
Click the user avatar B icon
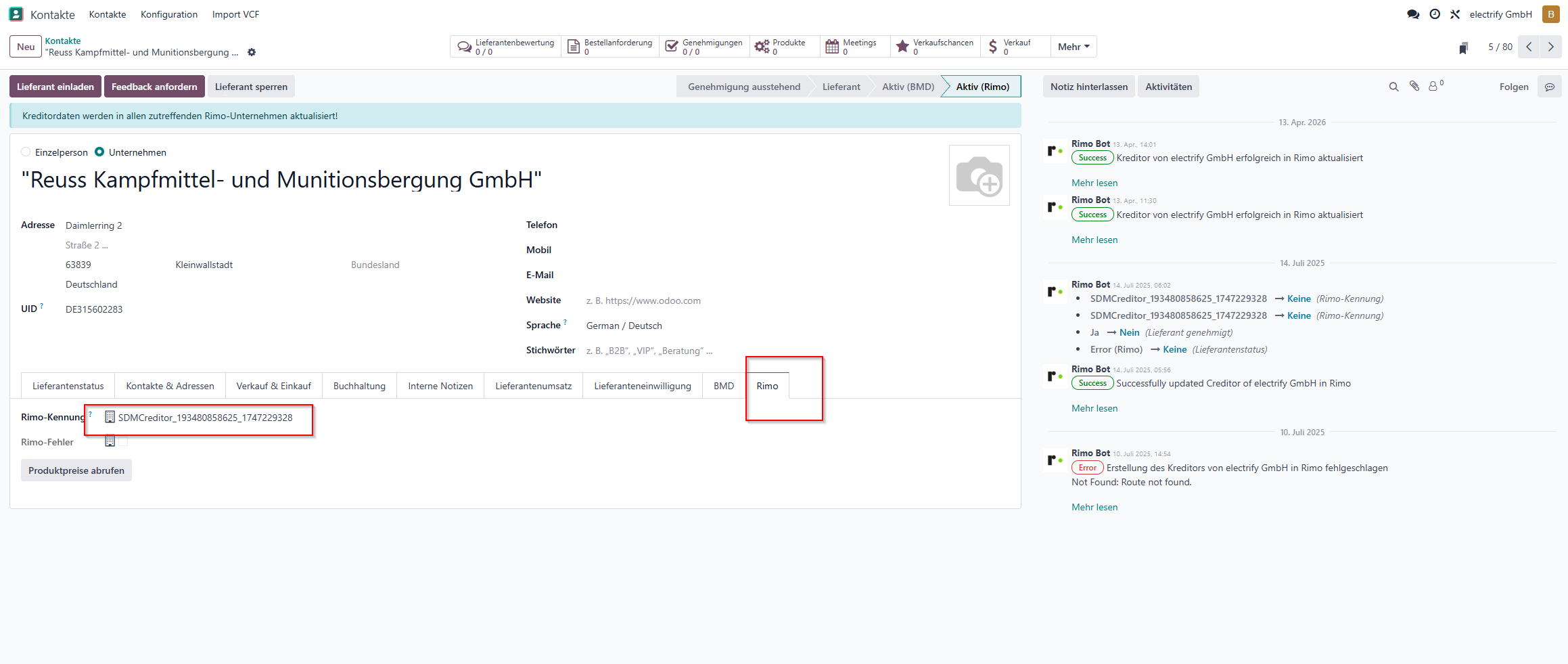(x=1551, y=14)
